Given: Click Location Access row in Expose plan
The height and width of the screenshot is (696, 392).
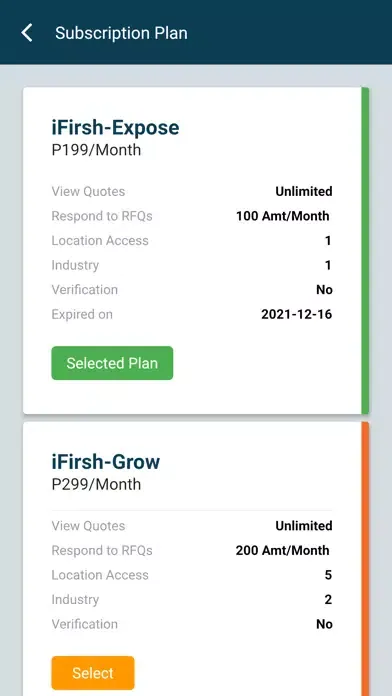Looking at the screenshot, I should (192, 241).
